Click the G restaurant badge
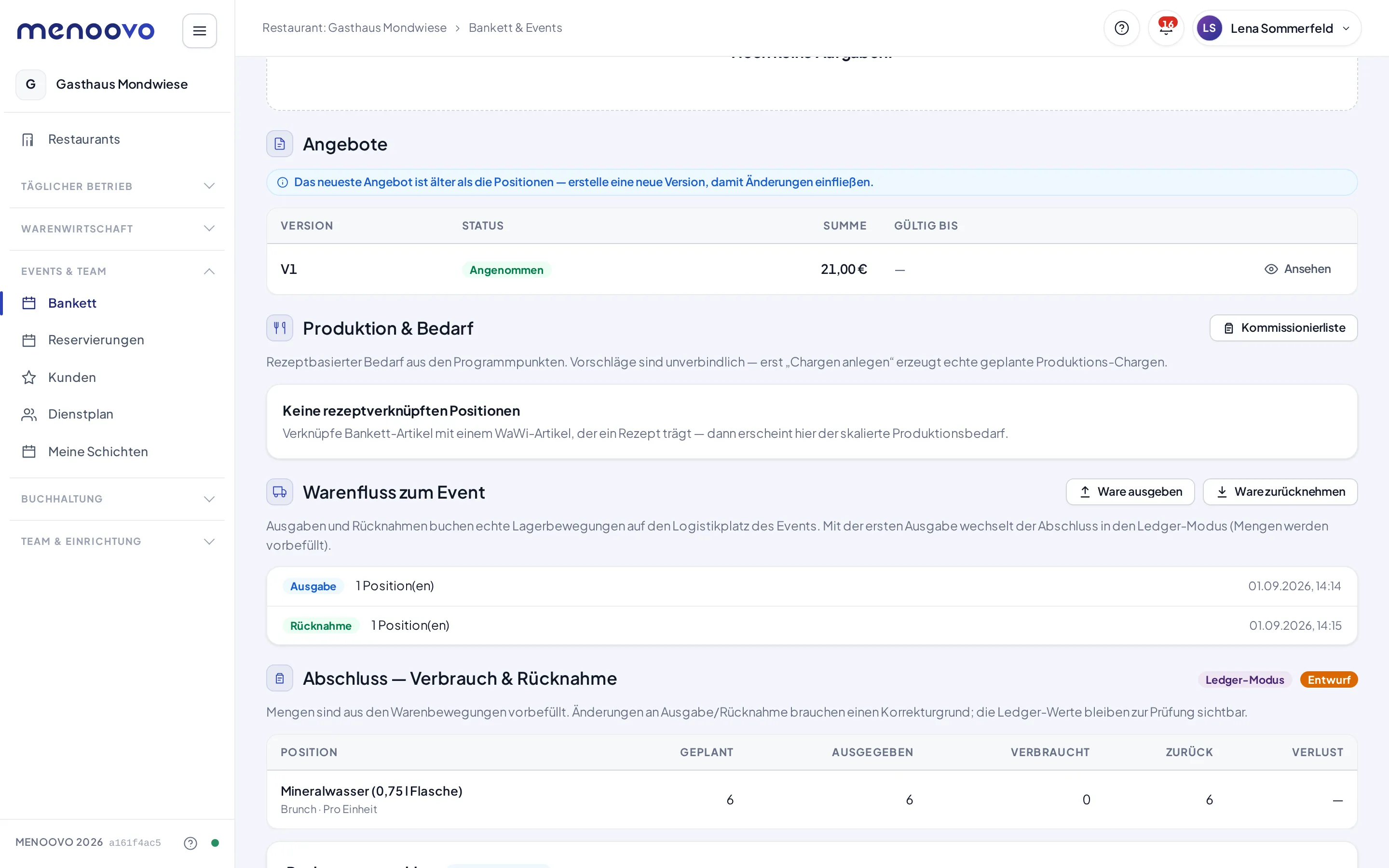 31,84
